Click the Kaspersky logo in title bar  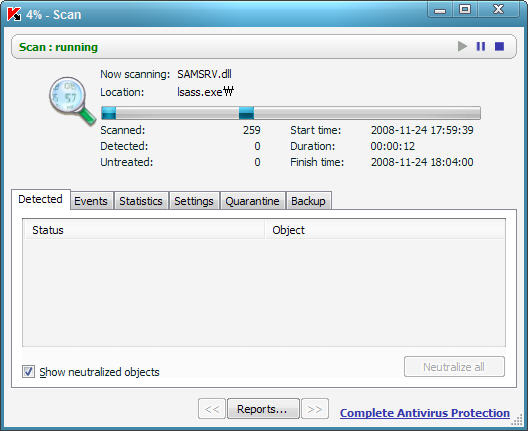pyautogui.click(x=14, y=14)
